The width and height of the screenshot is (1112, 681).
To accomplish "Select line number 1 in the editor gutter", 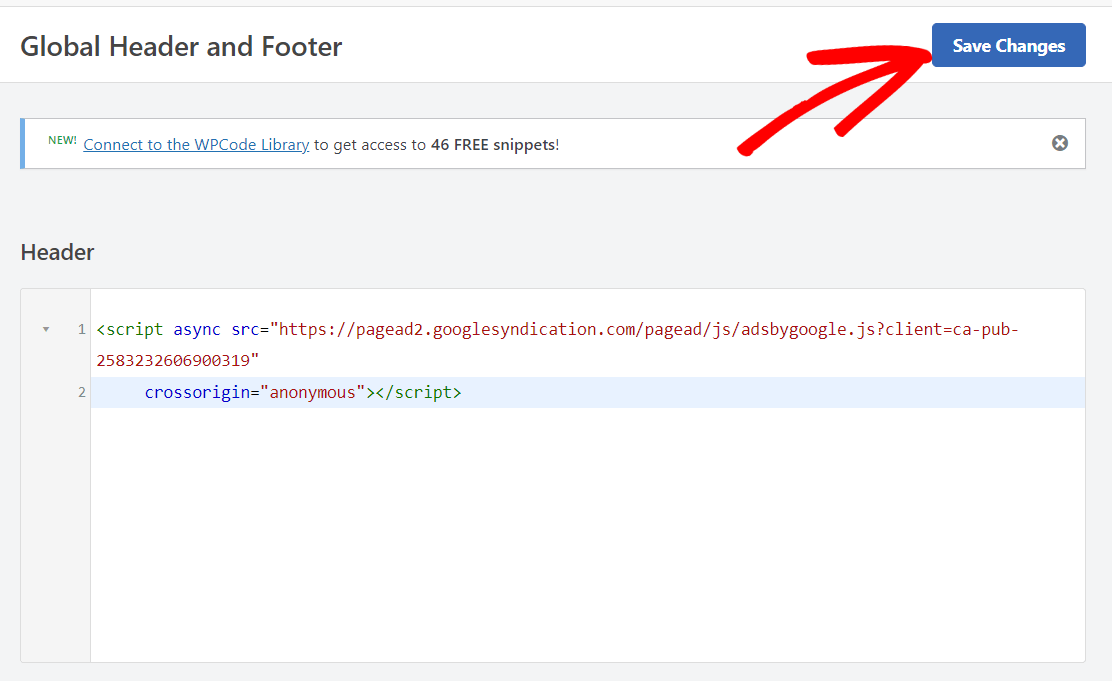I will [x=81, y=329].
